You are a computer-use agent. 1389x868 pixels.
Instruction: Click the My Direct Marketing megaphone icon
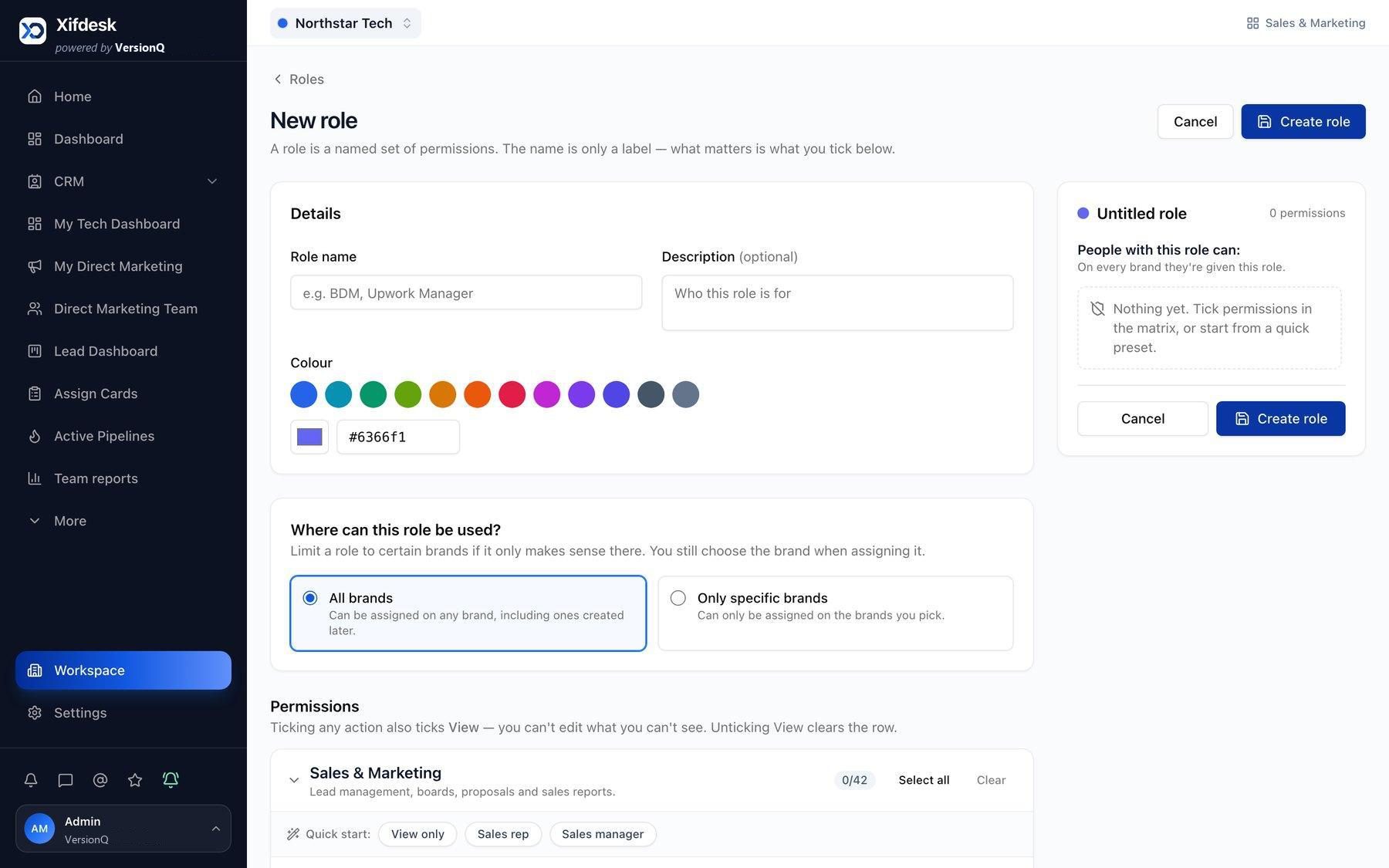pos(35,266)
